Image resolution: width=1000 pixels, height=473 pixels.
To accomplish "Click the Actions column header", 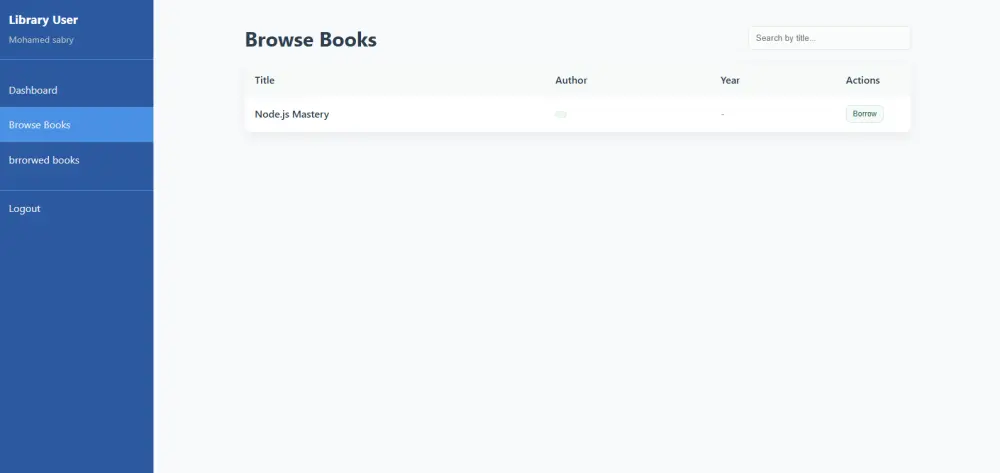I will click(x=862, y=80).
